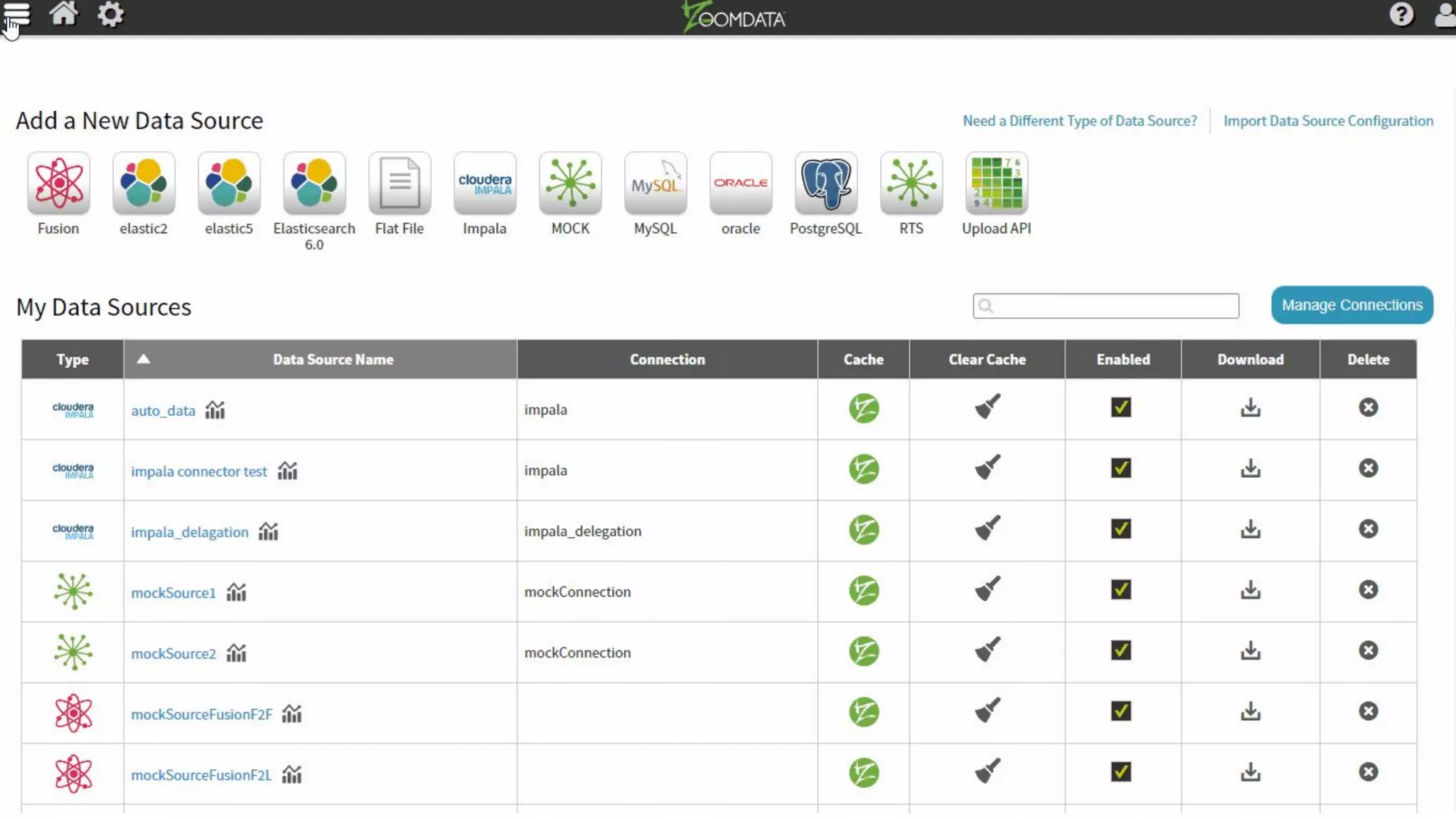Open the hamburger menu icon
Image resolution: width=1456 pixels, height=819 pixels.
click(17, 14)
